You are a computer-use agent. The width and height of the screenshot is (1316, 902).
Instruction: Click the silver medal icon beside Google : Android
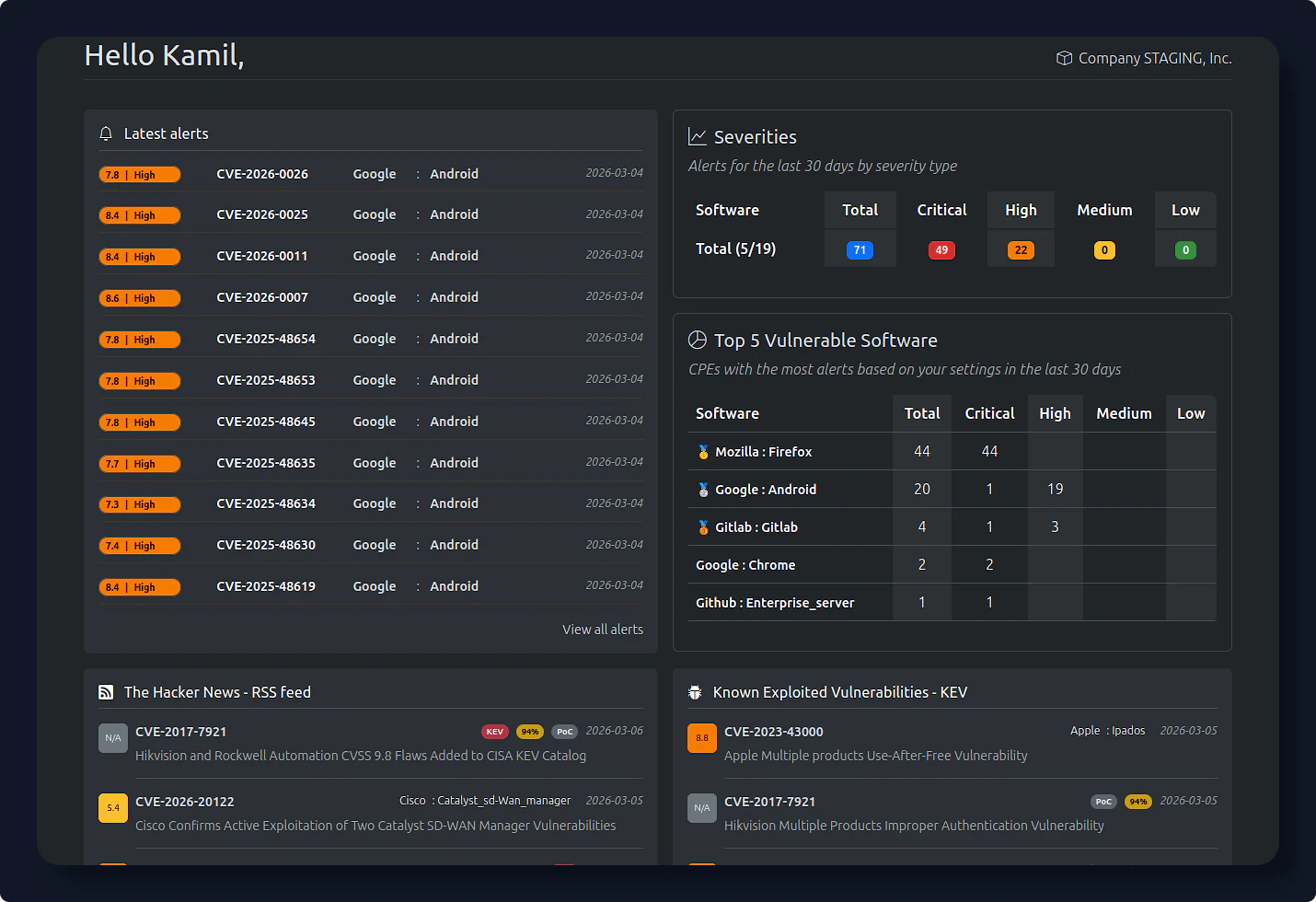[x=703, y=490]
